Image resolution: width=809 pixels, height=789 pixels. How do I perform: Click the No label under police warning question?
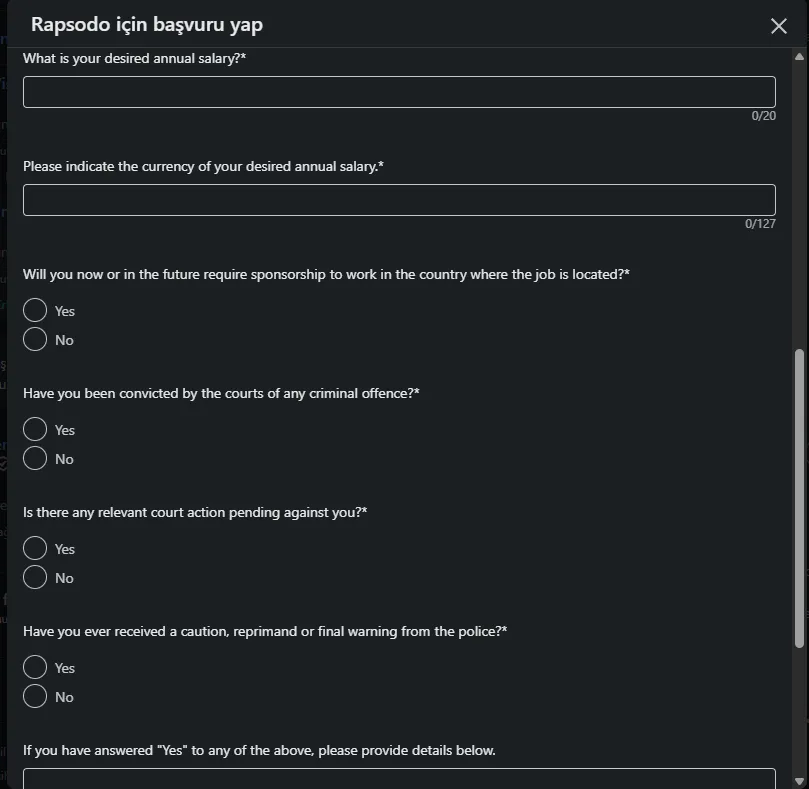click(x=64, y=697)
